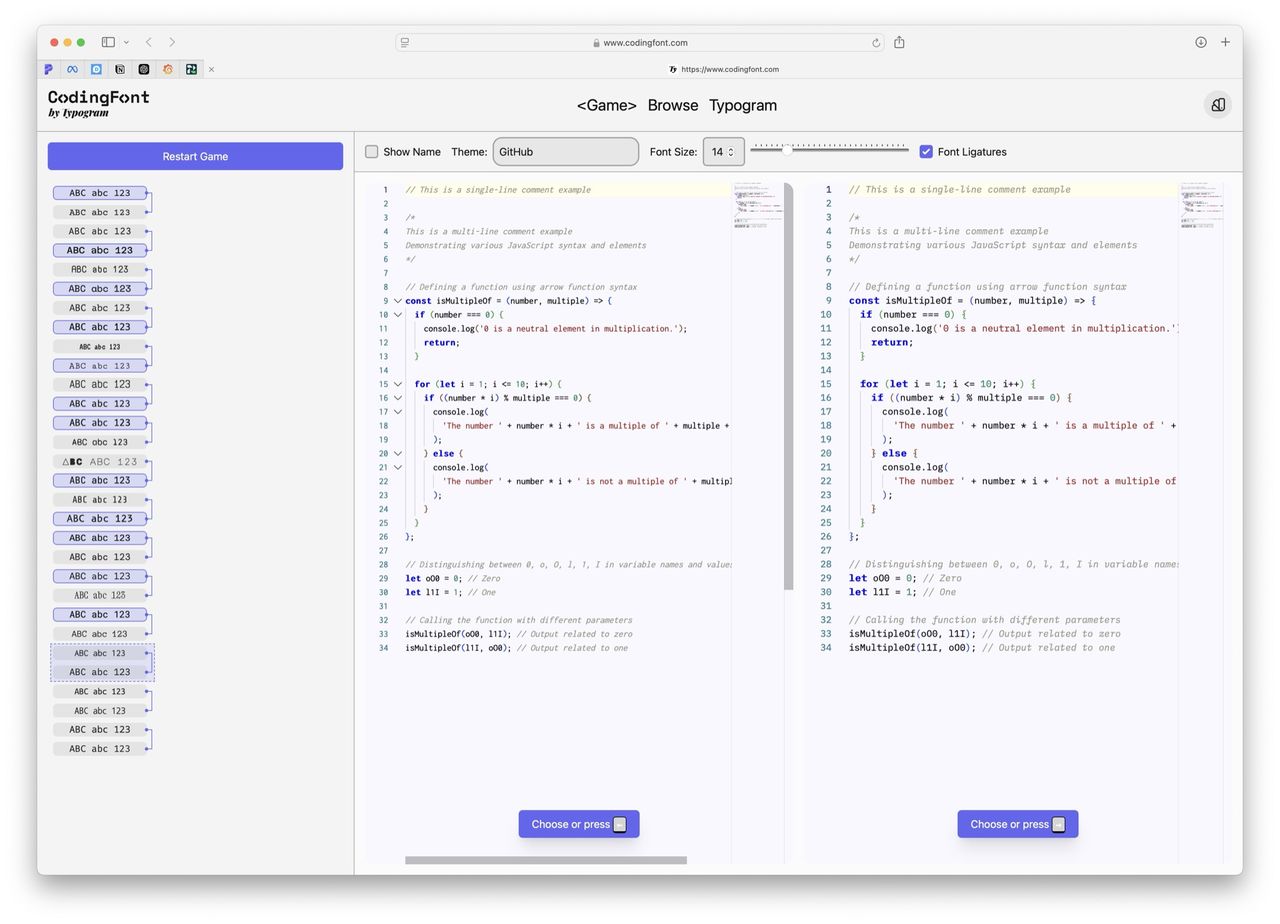Image resolution: width=1280 pixels, height=924 pixels.
Task: Enable the Show Name checkbox
Action: click(371, 152)
